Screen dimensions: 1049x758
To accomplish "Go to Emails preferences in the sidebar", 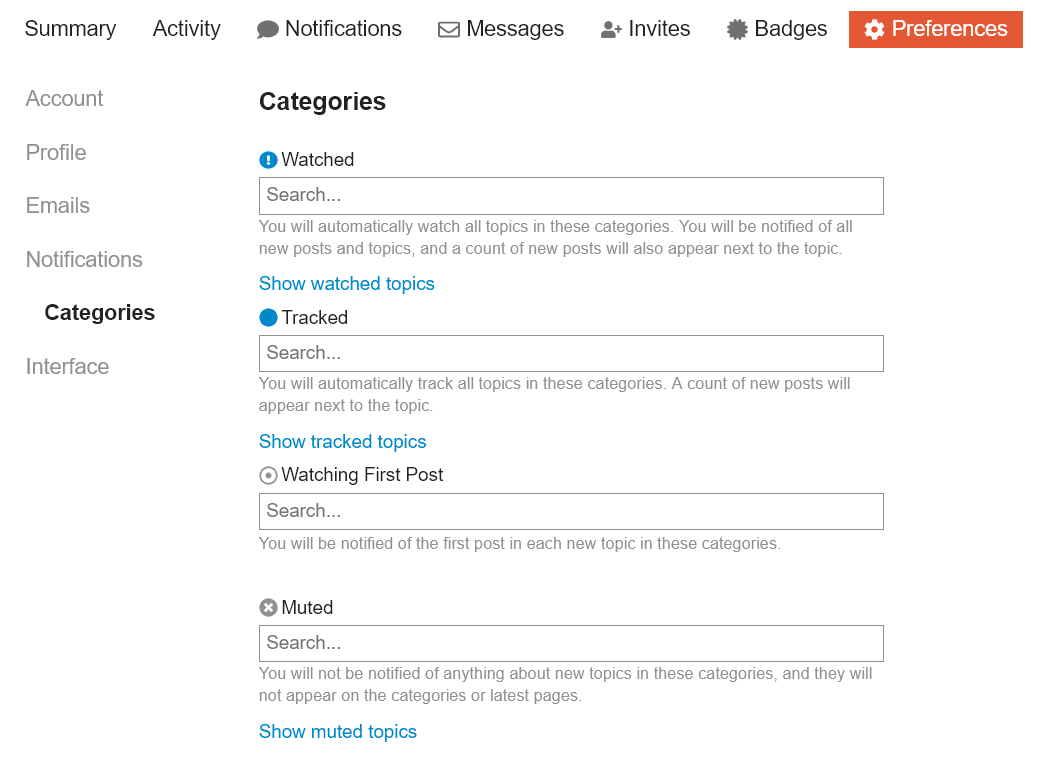I will click(58, 205).
